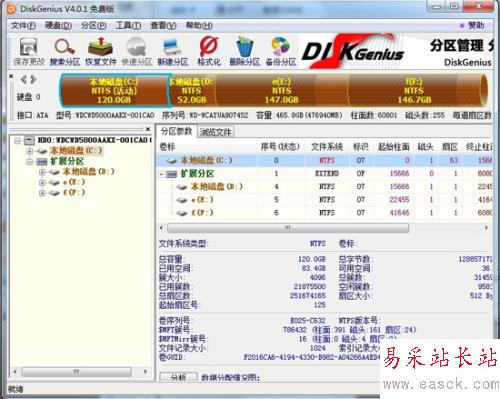Click the Quick Partition (快速分区) icon
The height and width of the screenshot is (399, 500).
(136, 47)
